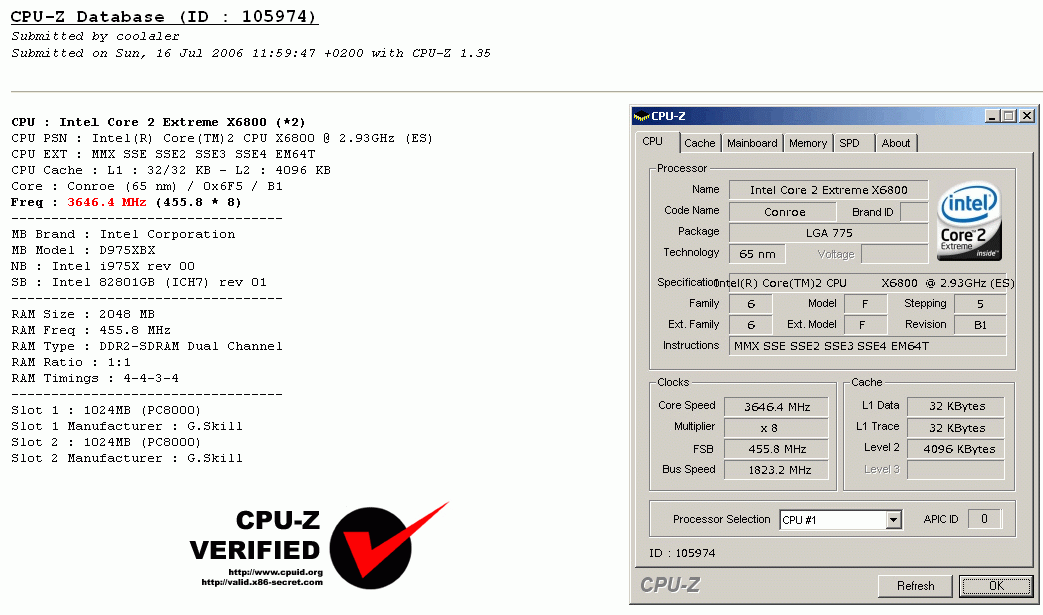Click the red 3646.4 MHz frequency text

[106, 202]
